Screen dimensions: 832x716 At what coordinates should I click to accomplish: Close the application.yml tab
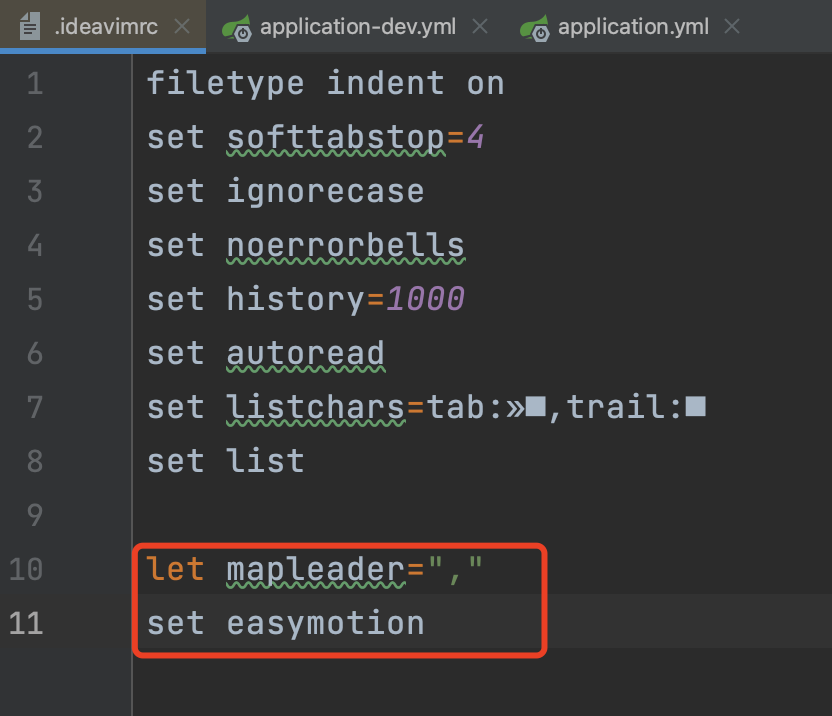click(x=732, y=26)
